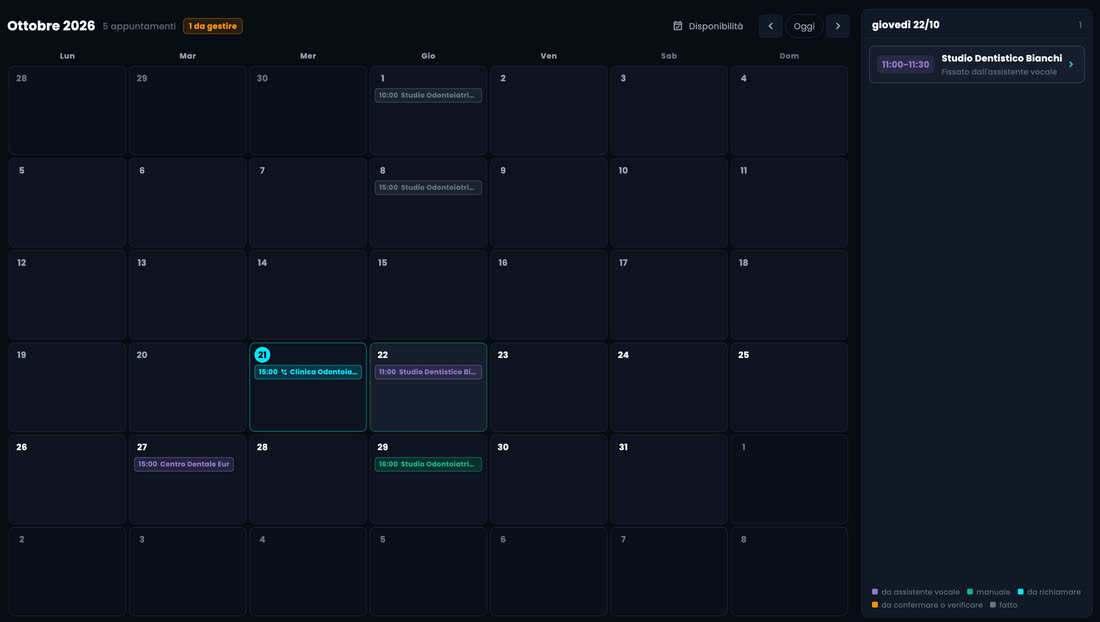The image size is (1100, 622).
Task: Click the purple 'da assistente vocale' legend swatch
Action: pyautogui.click(x=875, y=592)
